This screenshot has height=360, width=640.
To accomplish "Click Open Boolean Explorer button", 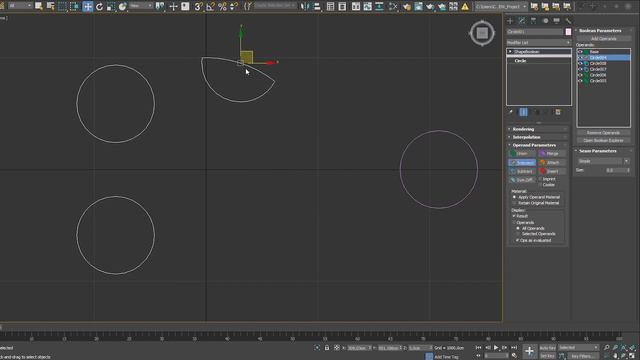I will click(x=603, y=140).
